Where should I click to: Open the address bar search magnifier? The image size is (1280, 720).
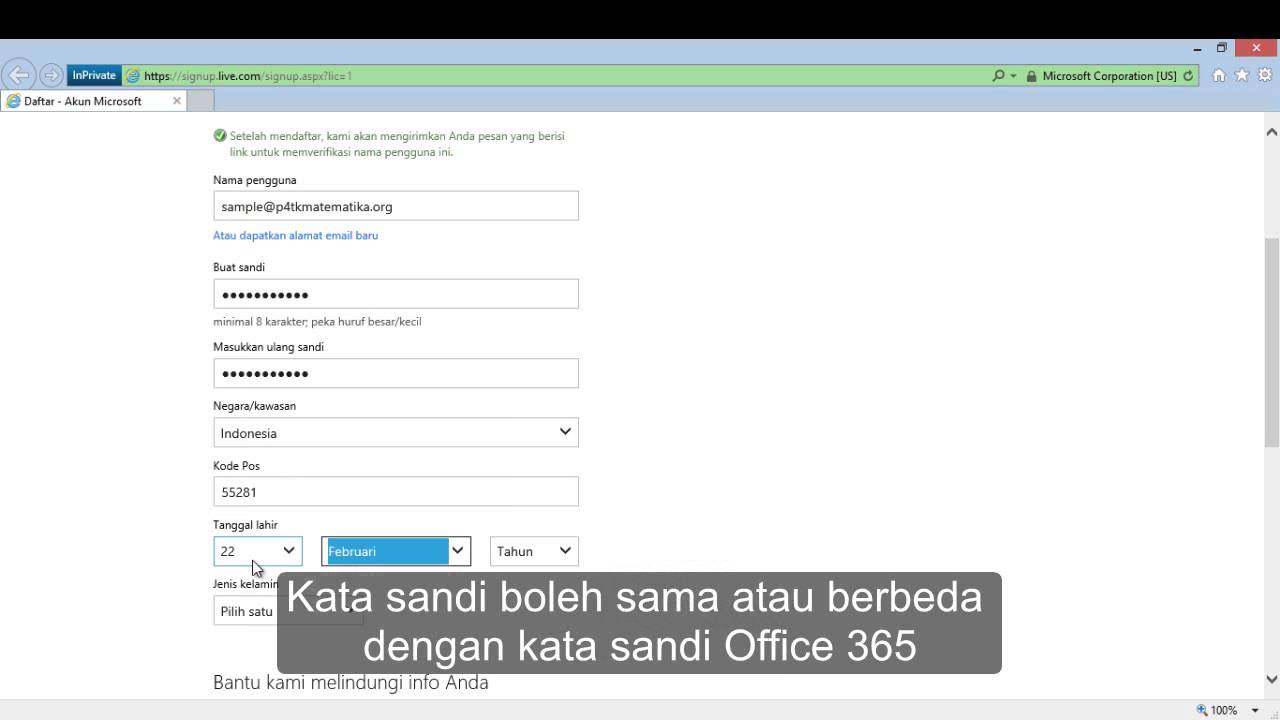pos(998,75)
